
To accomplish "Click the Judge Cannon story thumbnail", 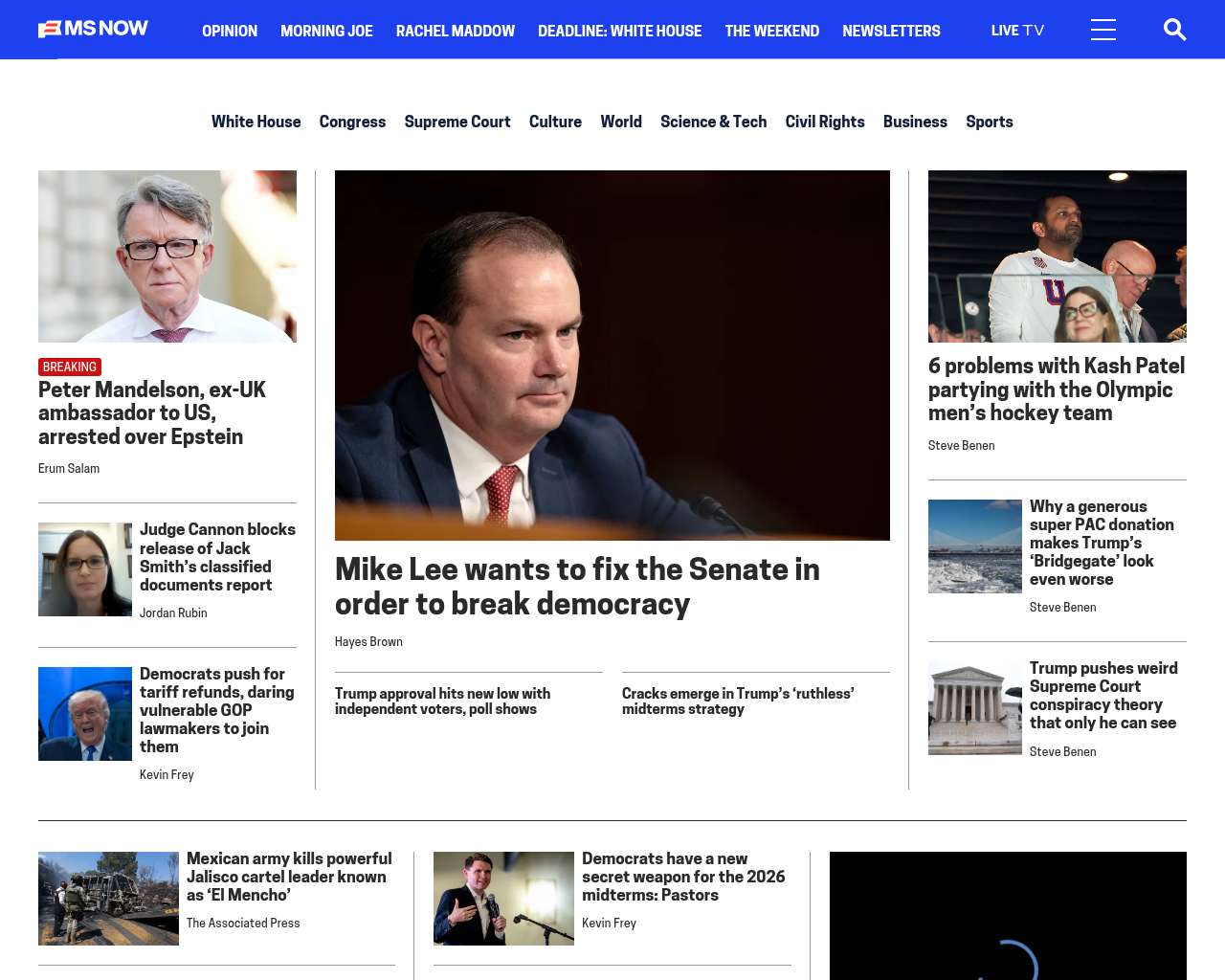I will click(x=85, y=569).
